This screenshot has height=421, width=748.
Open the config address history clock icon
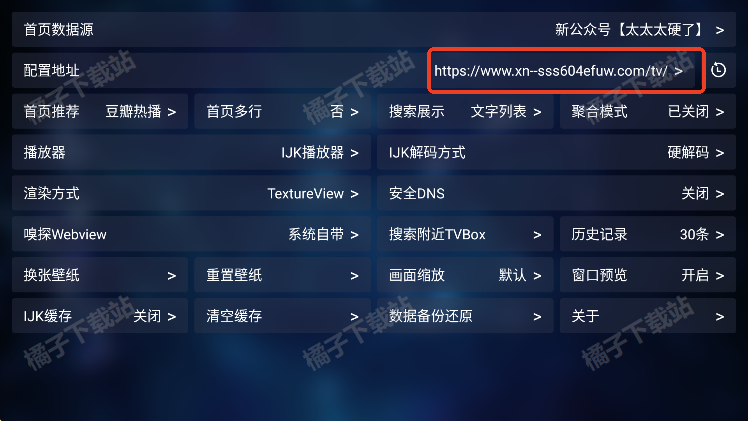(718, 70)
